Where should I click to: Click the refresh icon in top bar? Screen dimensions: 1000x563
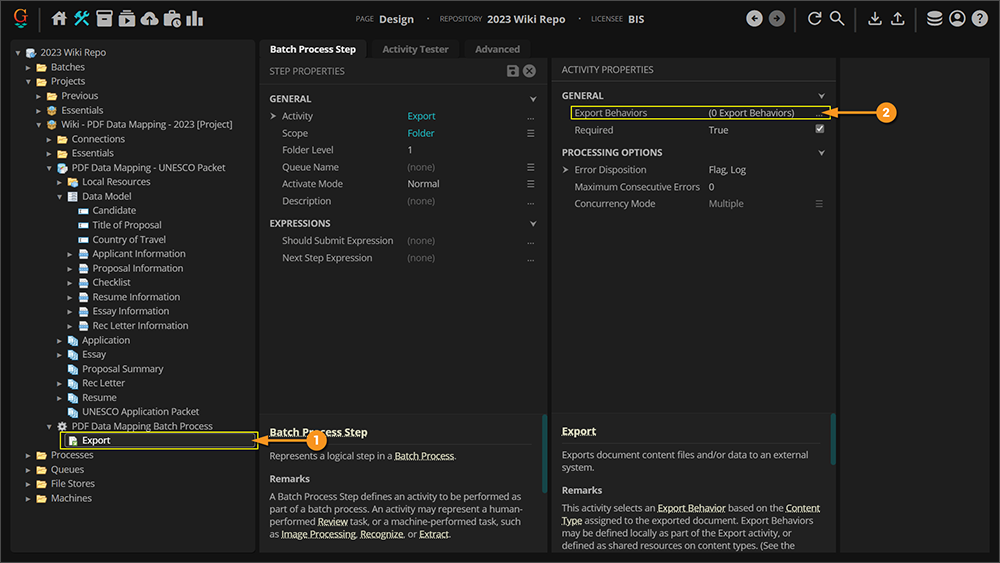[x=814, y=19]
